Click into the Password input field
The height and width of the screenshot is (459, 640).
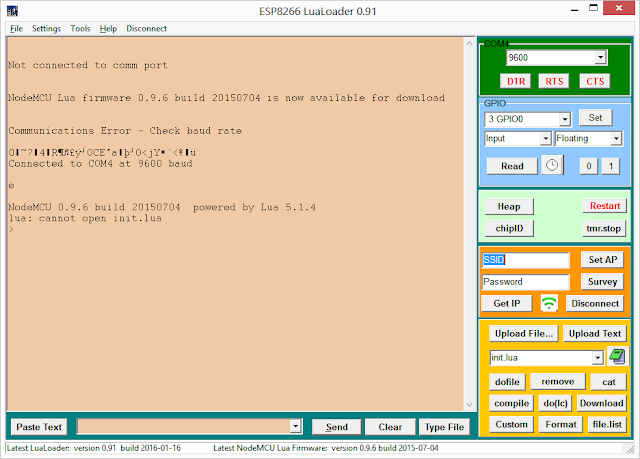coord(526,282)
